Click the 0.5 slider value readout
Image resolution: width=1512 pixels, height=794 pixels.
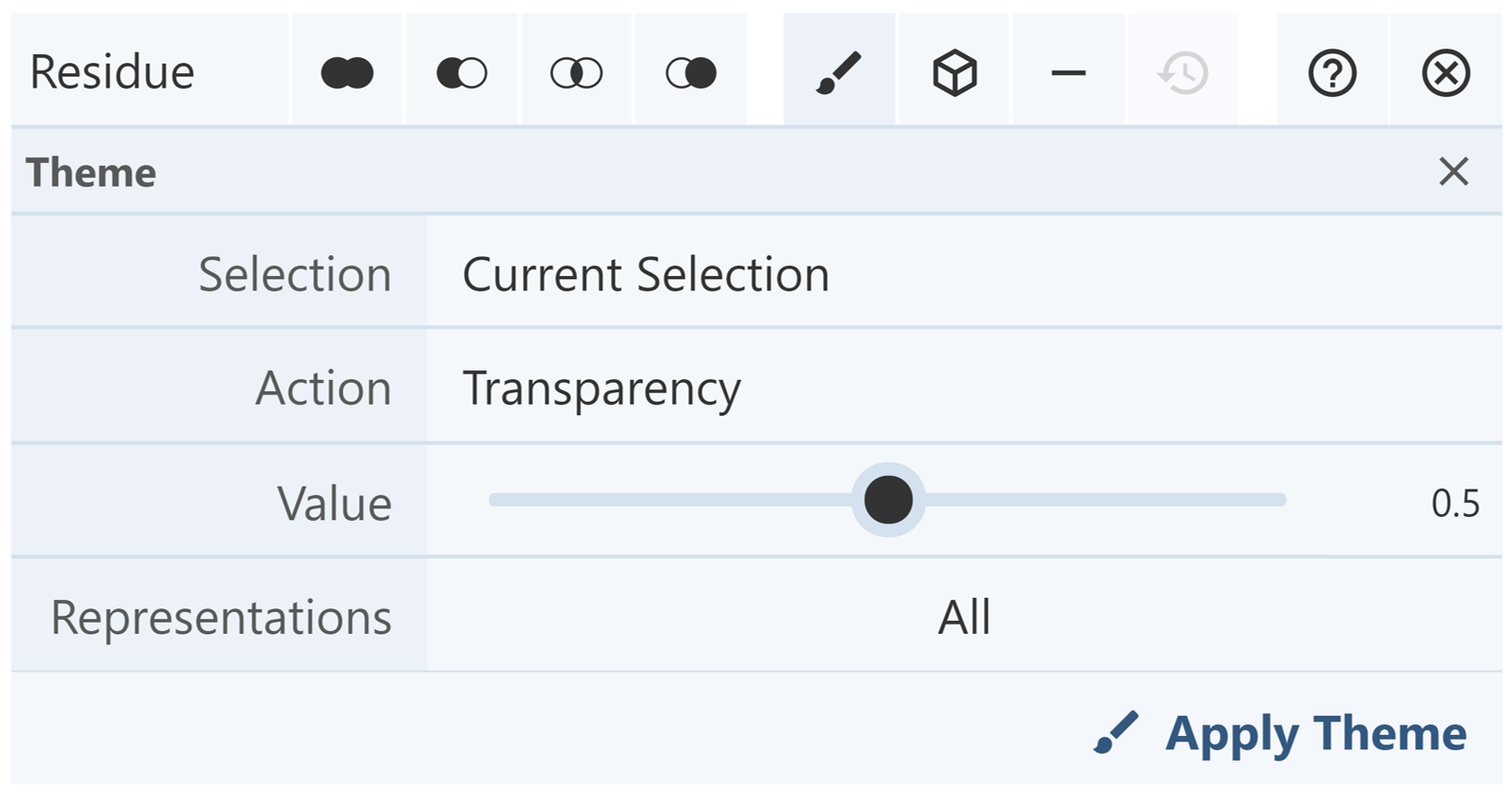1455,503
